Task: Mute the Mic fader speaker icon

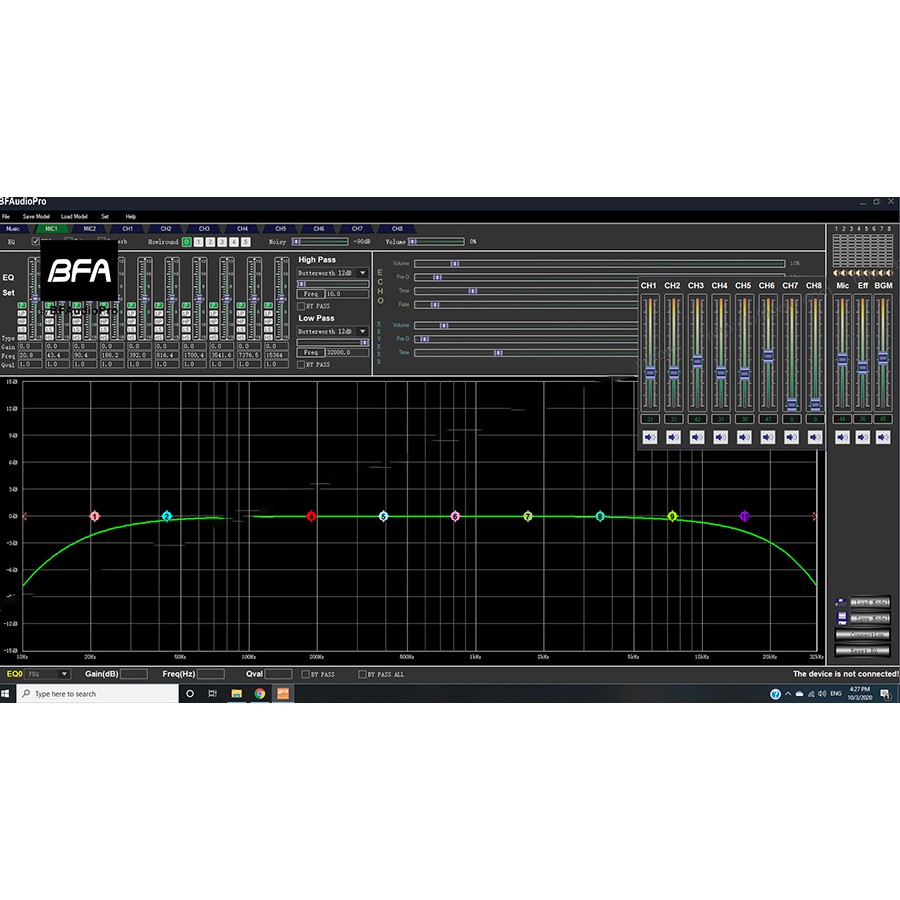Action: pyautogui.click(x=842, y=437)
